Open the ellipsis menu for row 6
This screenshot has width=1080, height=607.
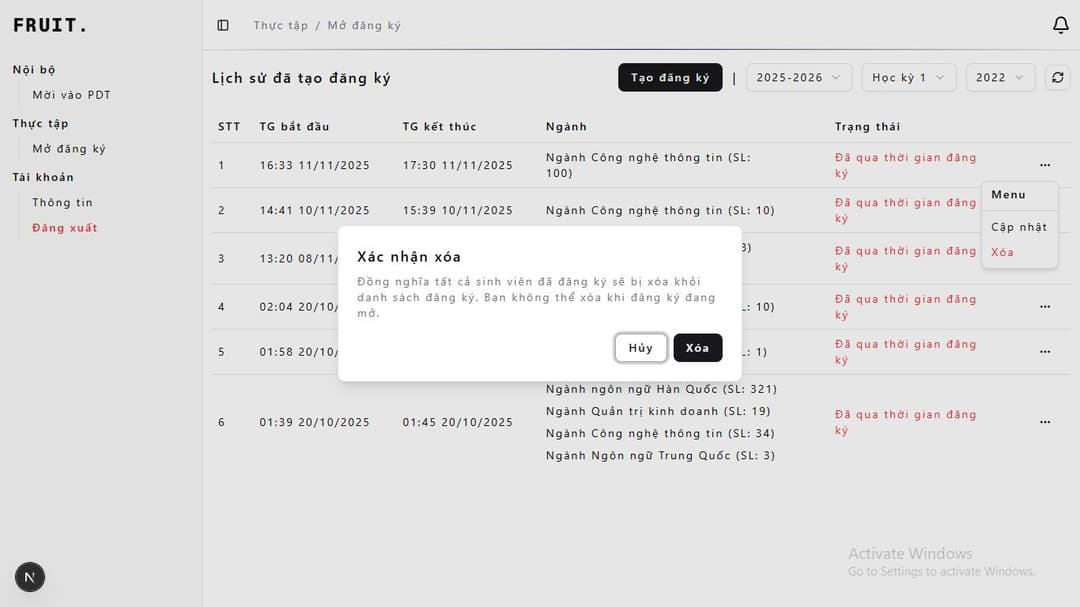(1044, 422)
